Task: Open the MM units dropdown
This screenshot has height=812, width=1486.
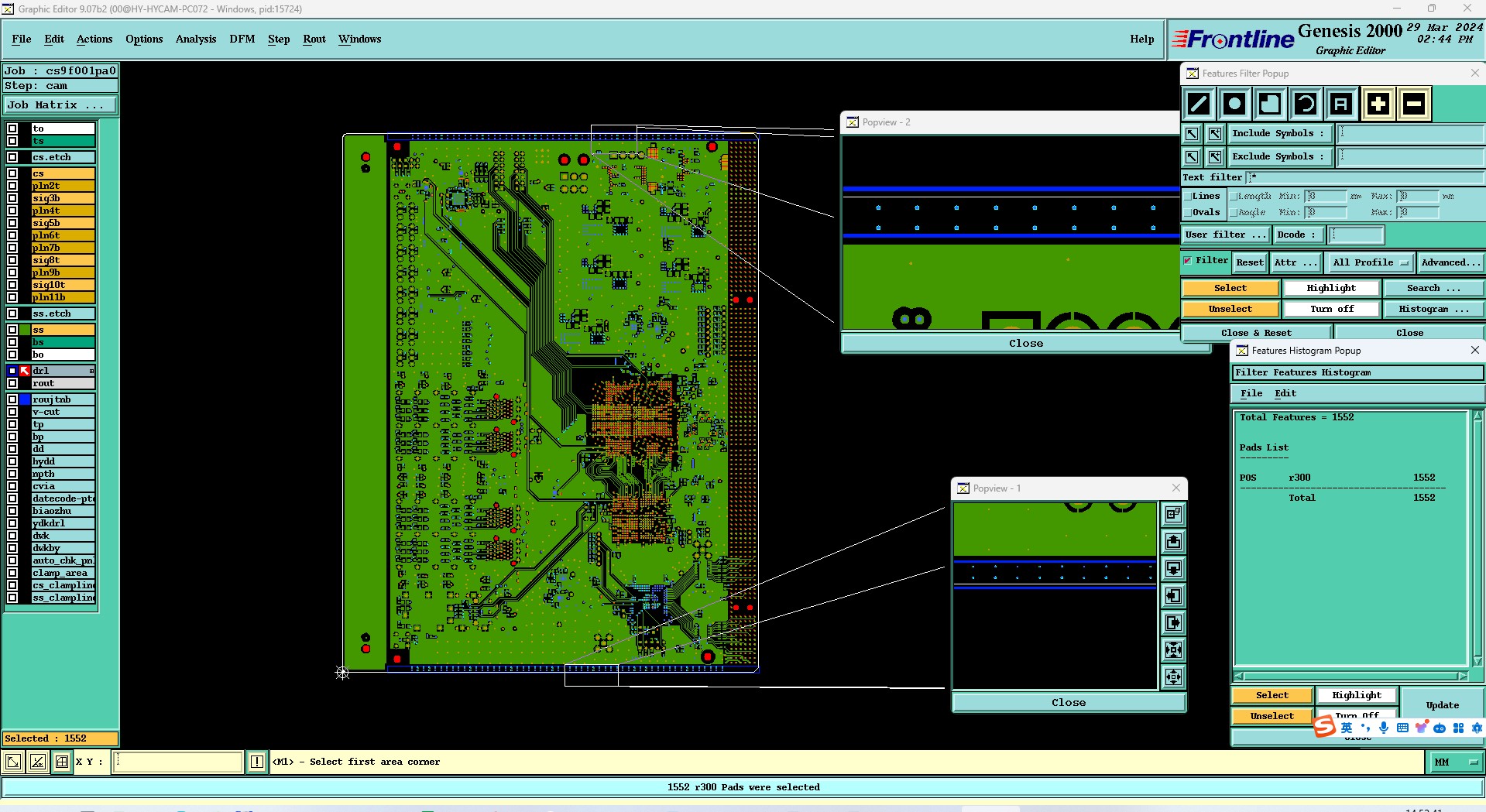Action: point(1455,762)
